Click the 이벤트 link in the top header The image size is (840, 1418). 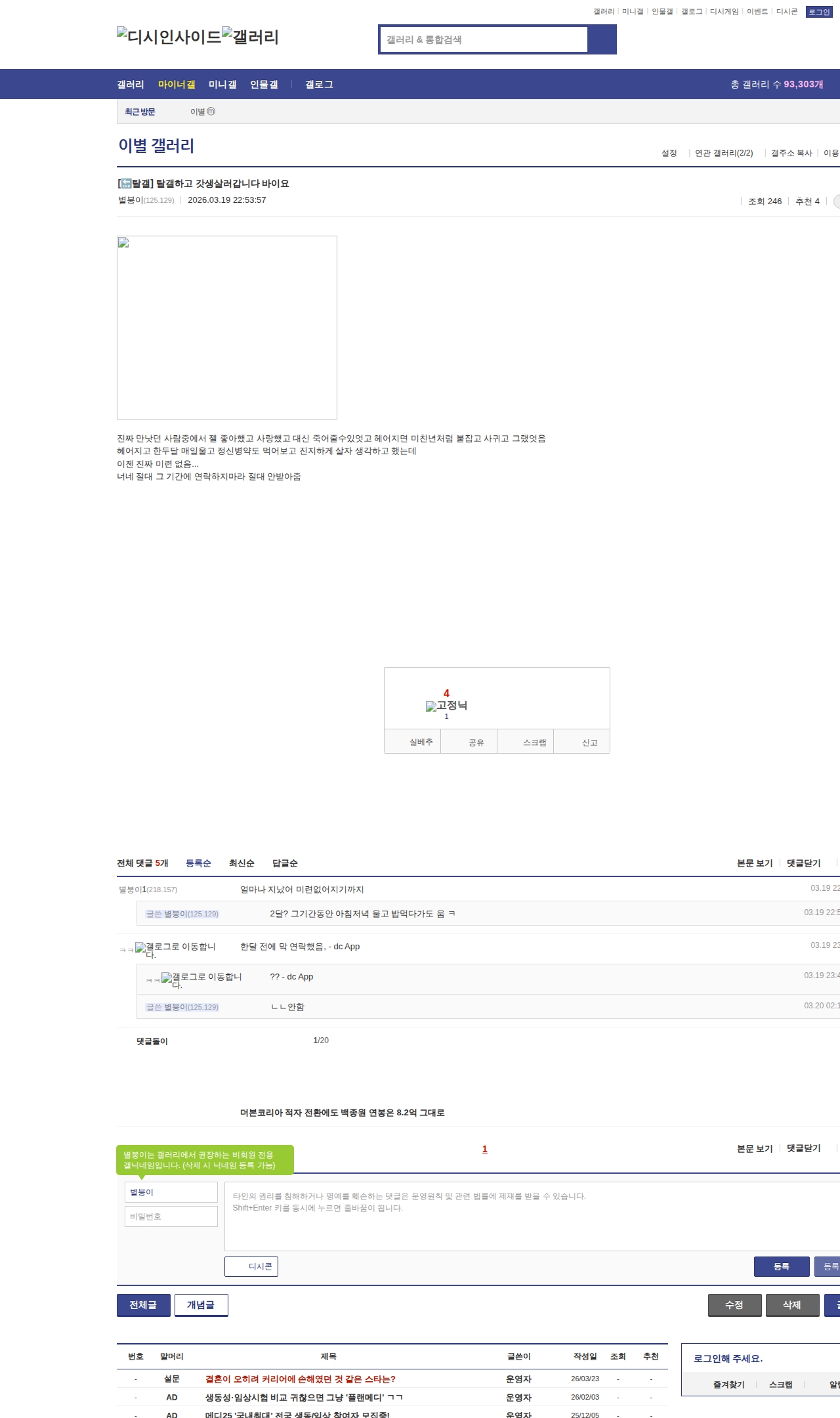[x=757, y=12]
